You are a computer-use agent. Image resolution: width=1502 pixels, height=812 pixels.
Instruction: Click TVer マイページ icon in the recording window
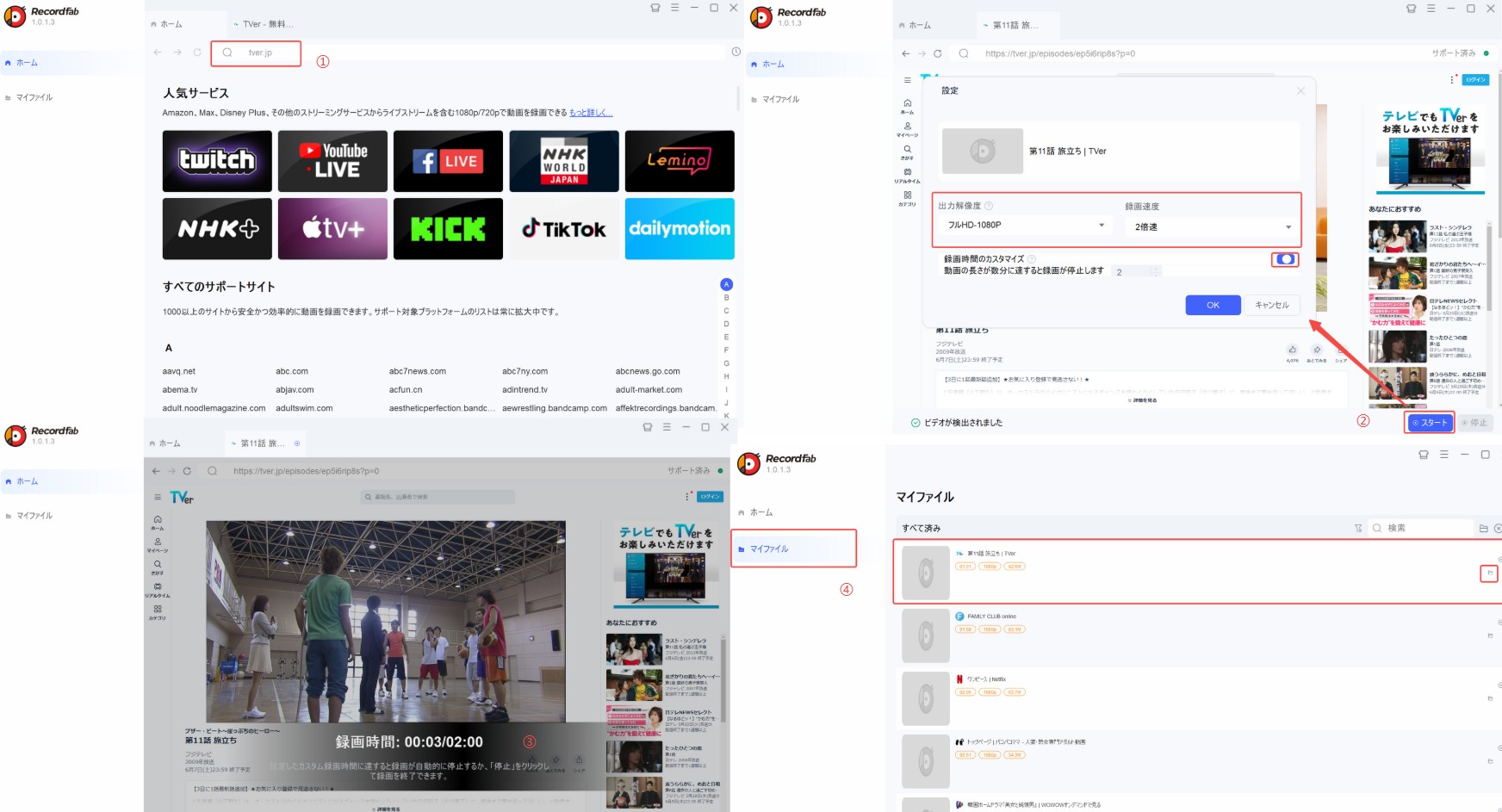pyautogui.click(x=158, y=545)
